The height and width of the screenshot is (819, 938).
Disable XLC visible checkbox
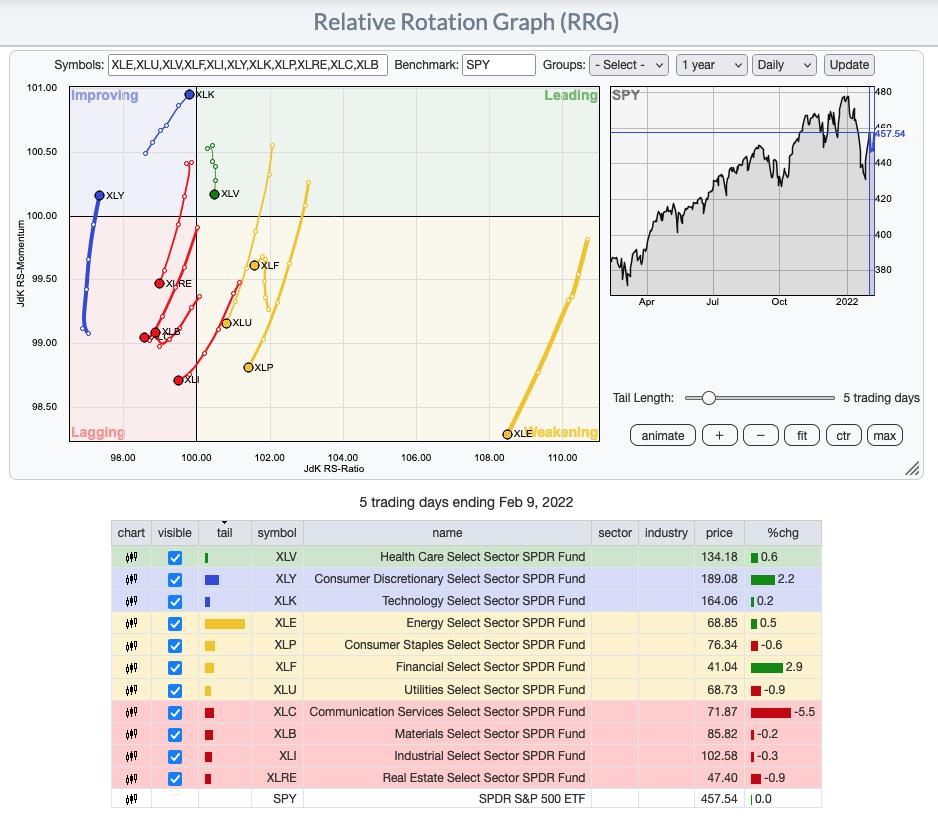tap(175, 713)
